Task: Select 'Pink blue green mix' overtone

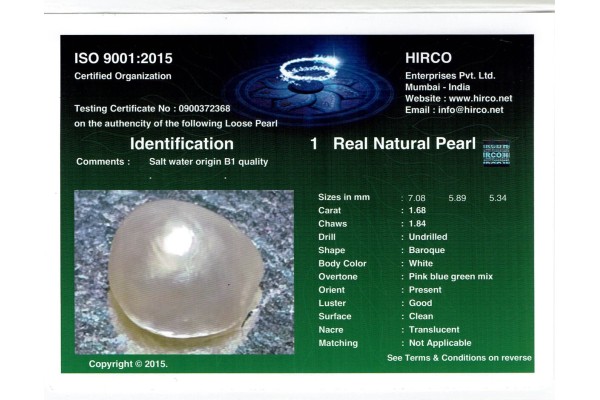Action: coord(451,277)
